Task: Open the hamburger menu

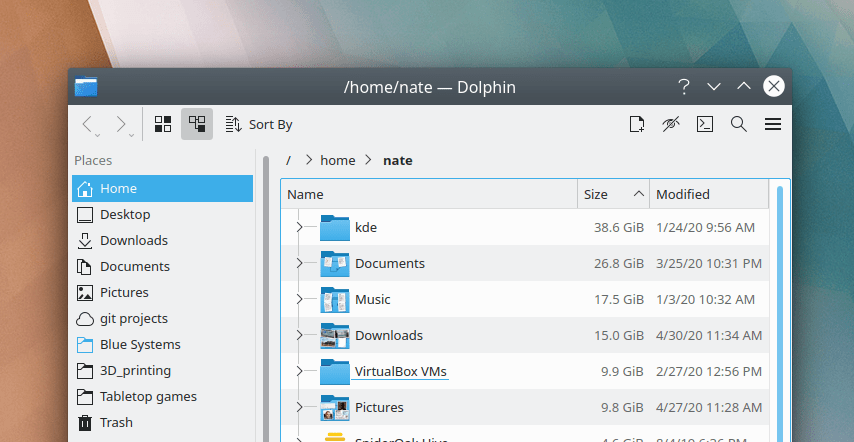Action: [772, 124]
